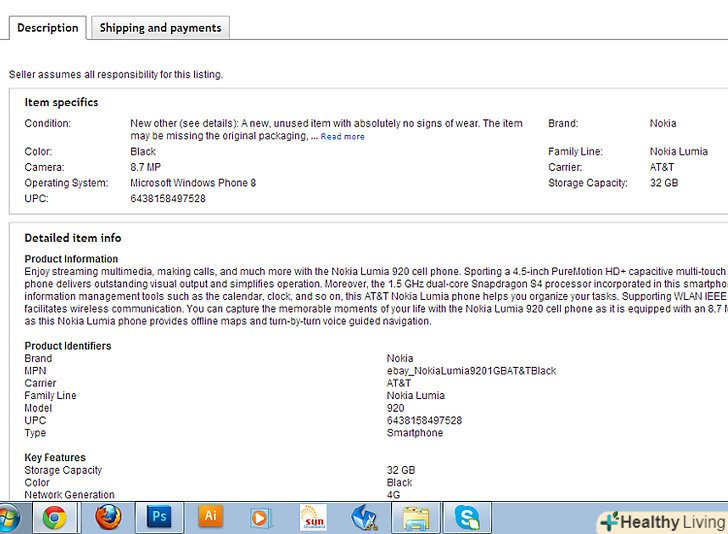Click Seller assumes all responsibility text

pos(116,74)
